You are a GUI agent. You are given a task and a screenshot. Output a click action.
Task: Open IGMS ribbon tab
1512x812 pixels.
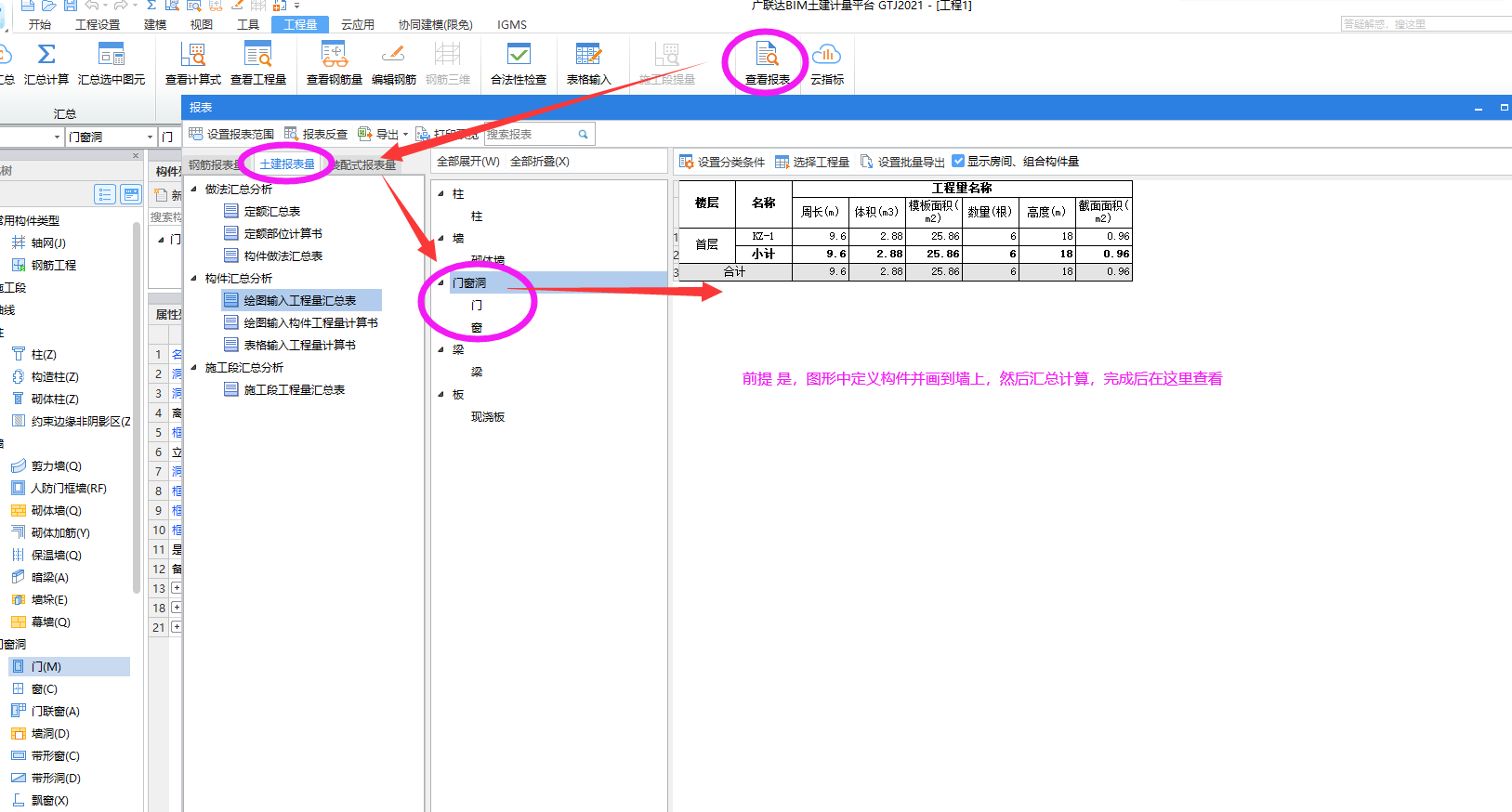pos(512,24)
